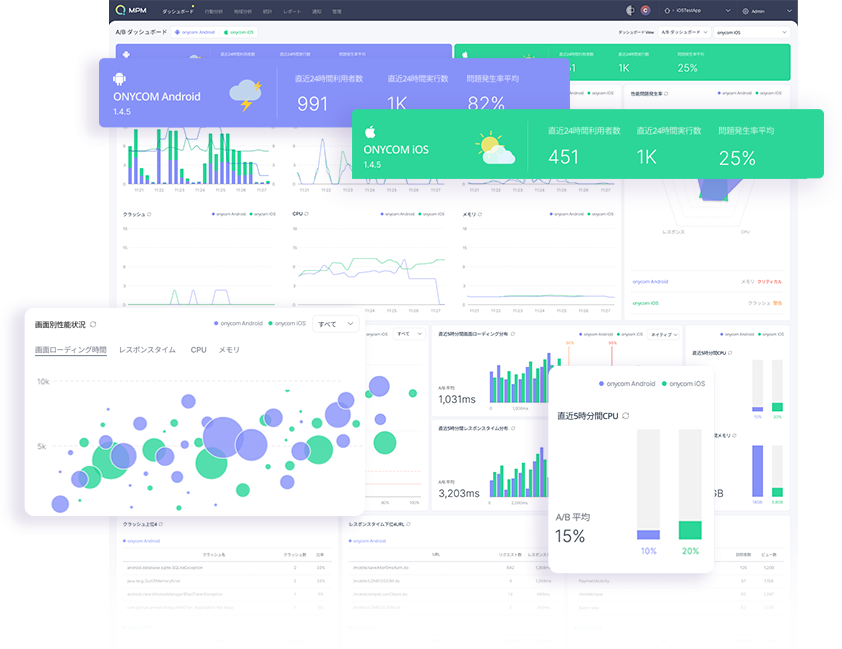Toggle onycom Android legend in CPU popup card
Screen dimensions: 842x649
[627, 384]
